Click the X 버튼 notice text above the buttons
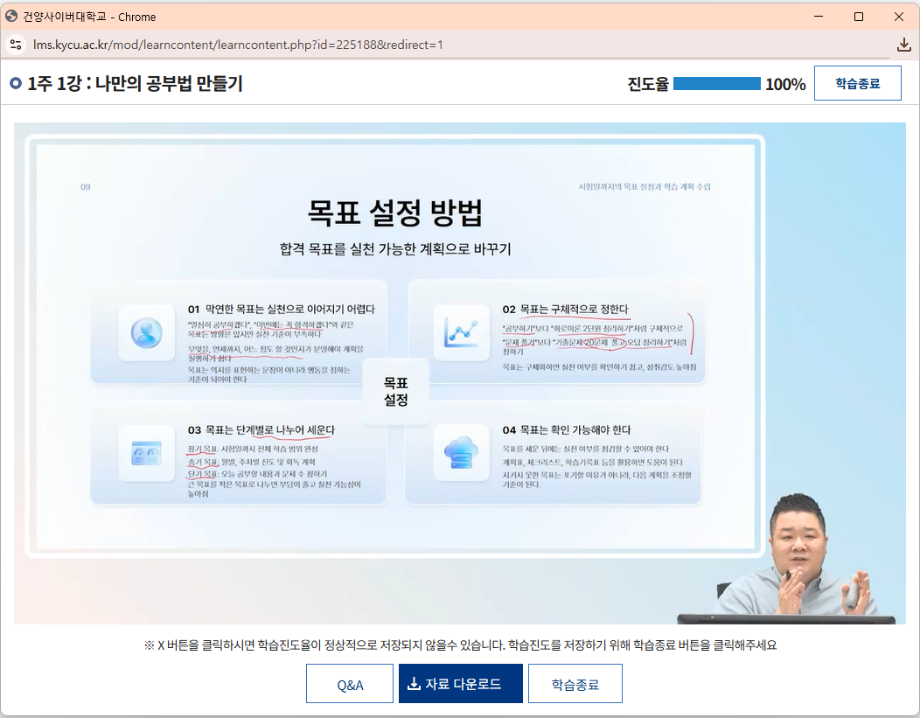Image resolution: width=920 pixels, height=718 pixels. click(460, 645)
